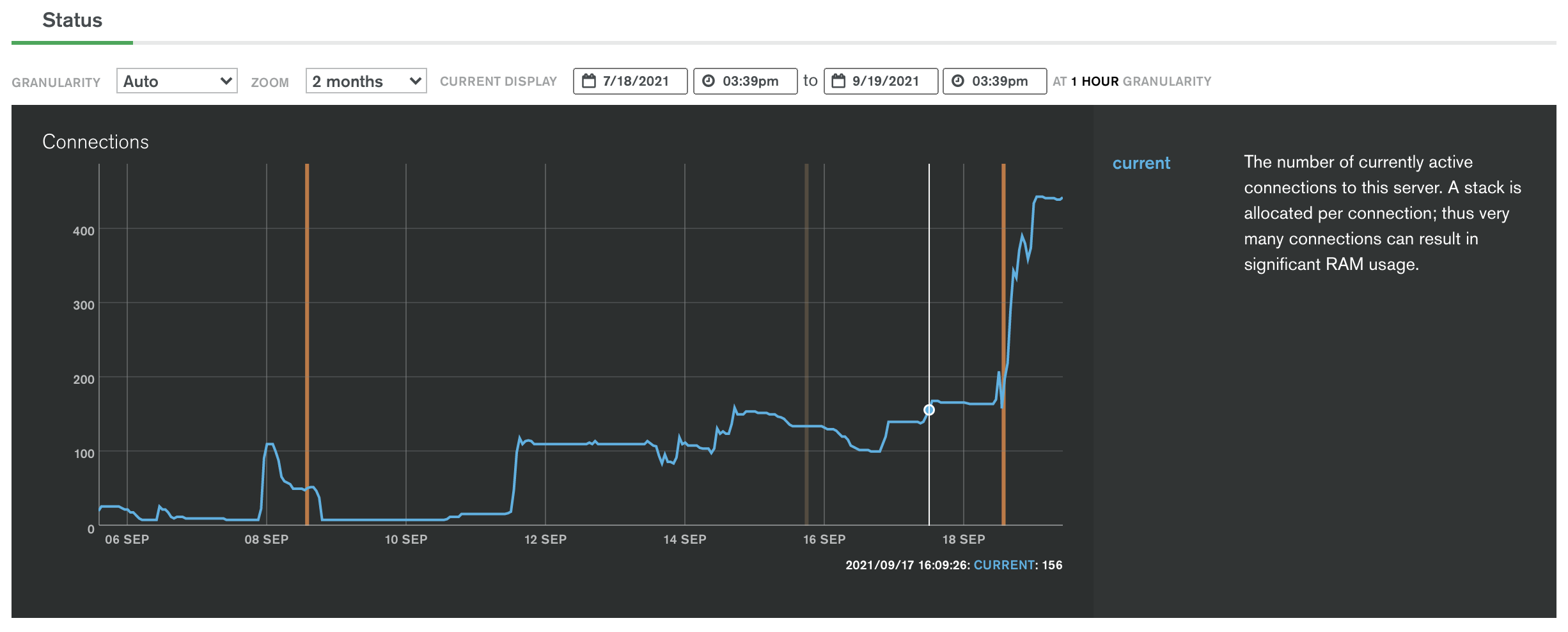The width and height of the screenshot is (1568, 632).
Task: Click the peak of the connections line
Action: [x=1040, y=197]
